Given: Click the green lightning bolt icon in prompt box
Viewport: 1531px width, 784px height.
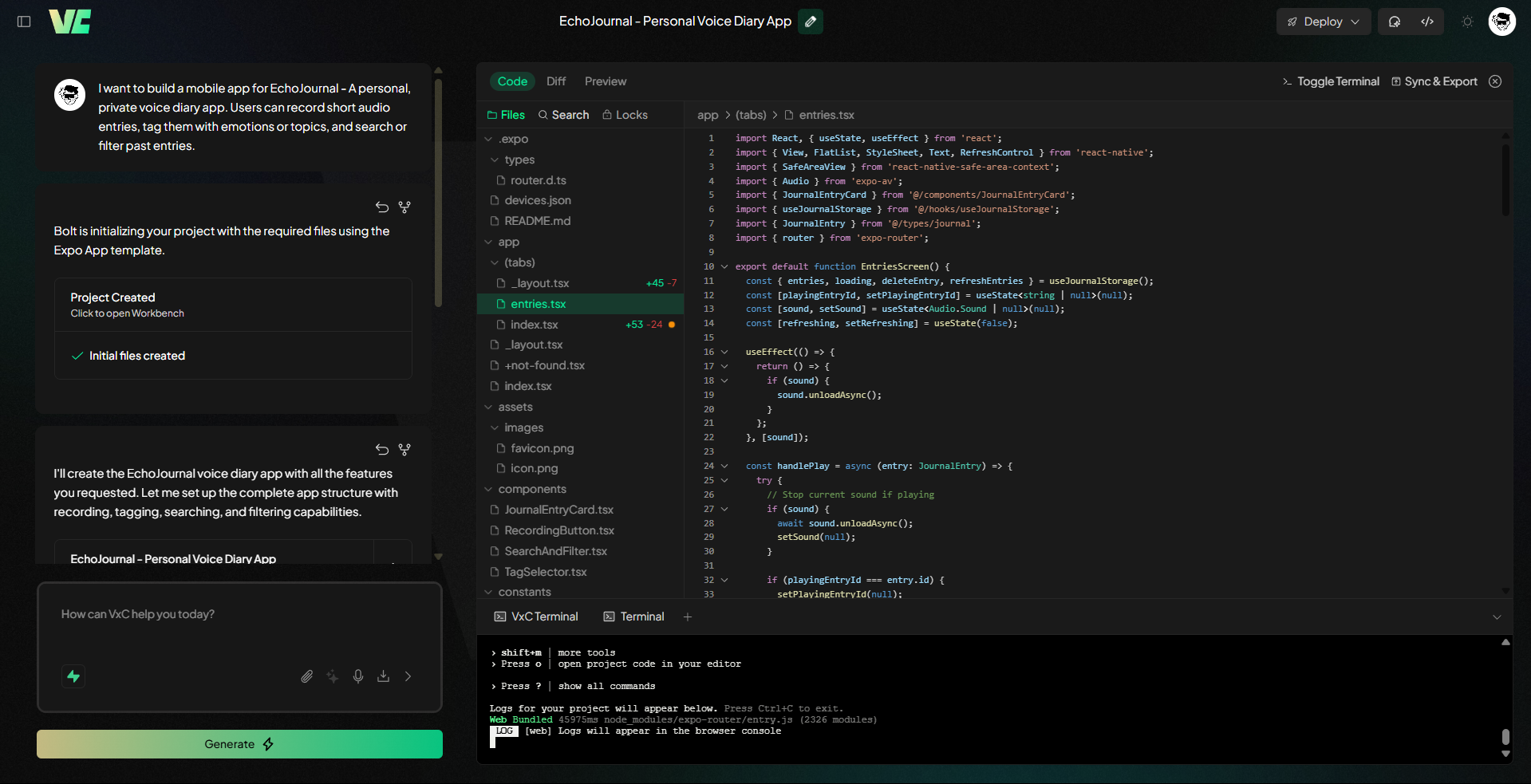Looking at the screenshot, I should 73,676.
